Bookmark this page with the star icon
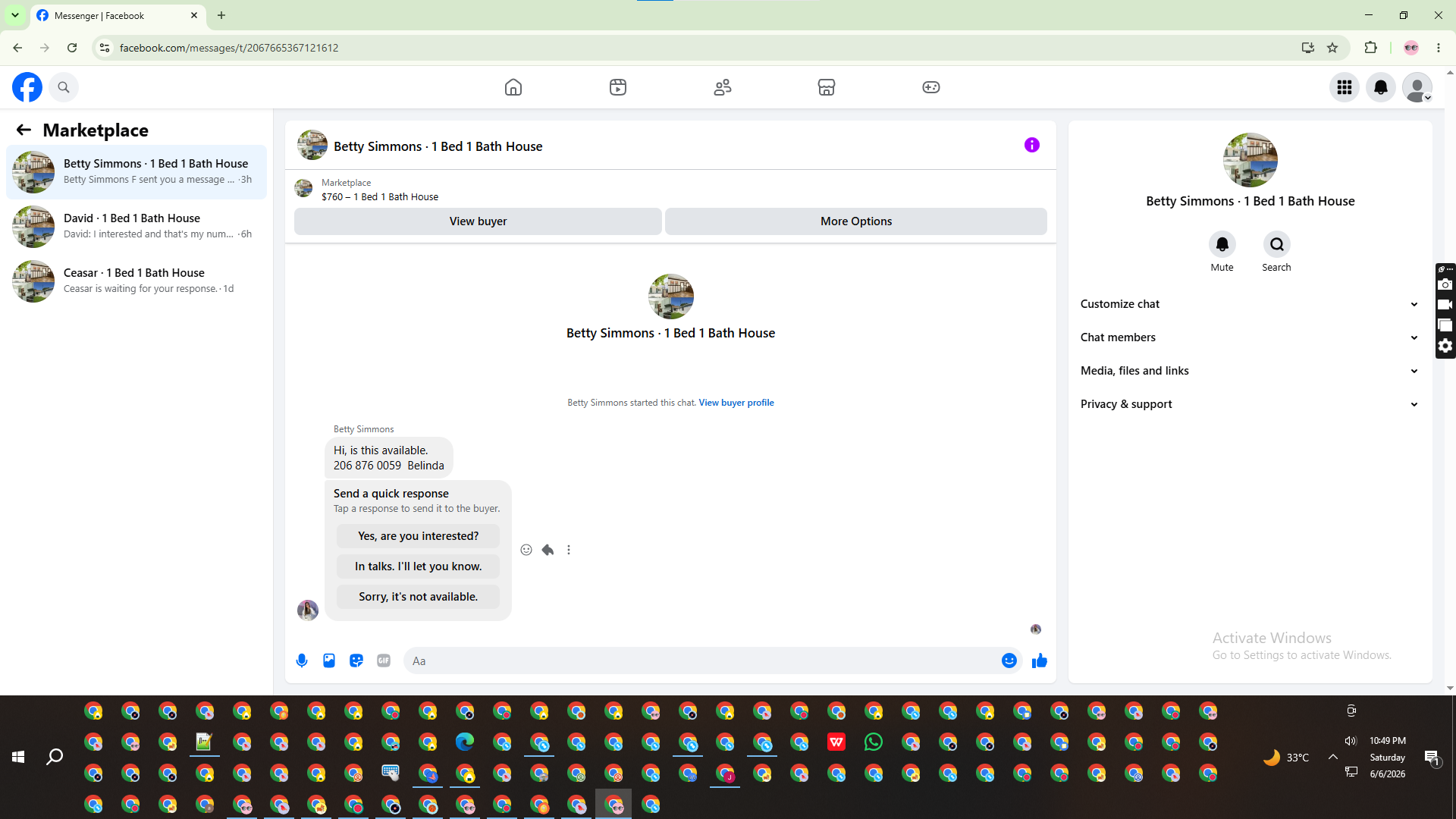This screenshot has width=1456, height=819. (1332, 48)
